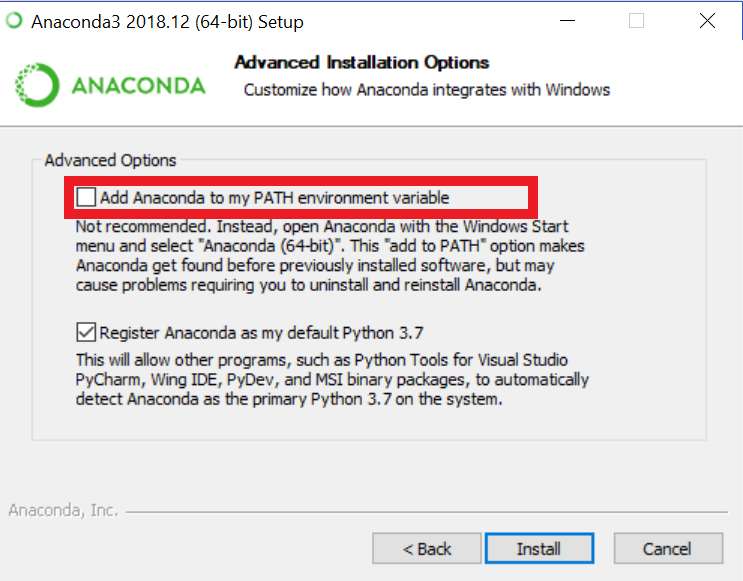
Task: Uncheck the Register Anaconda as default Python box
Action: 87,332
